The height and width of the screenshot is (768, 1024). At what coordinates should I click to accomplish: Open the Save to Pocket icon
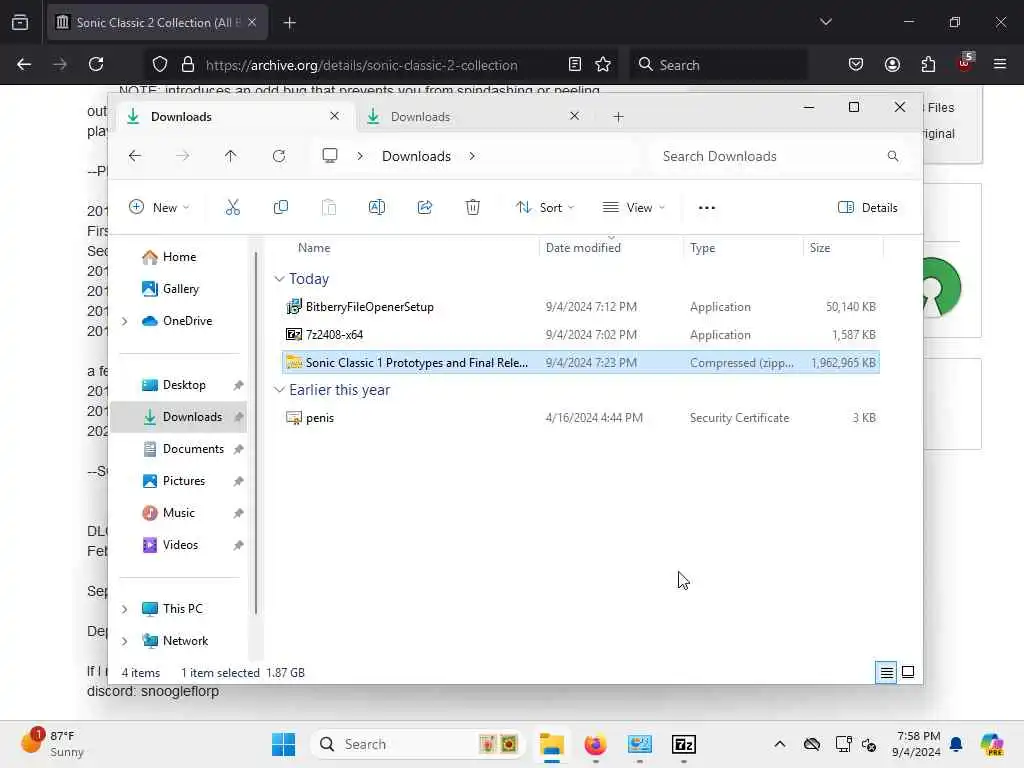(856, 64)
